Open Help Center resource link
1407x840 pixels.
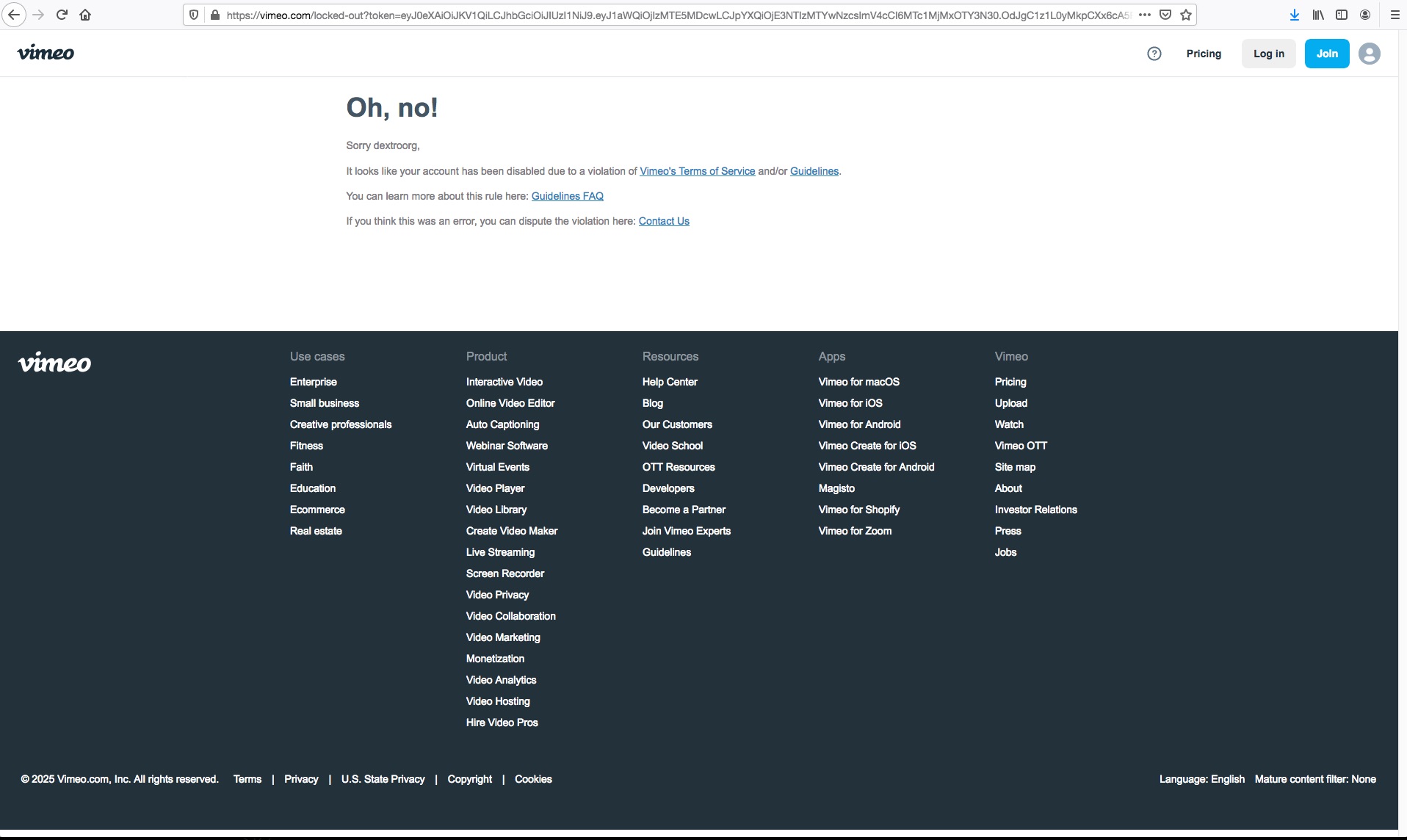tap(670, 382)
